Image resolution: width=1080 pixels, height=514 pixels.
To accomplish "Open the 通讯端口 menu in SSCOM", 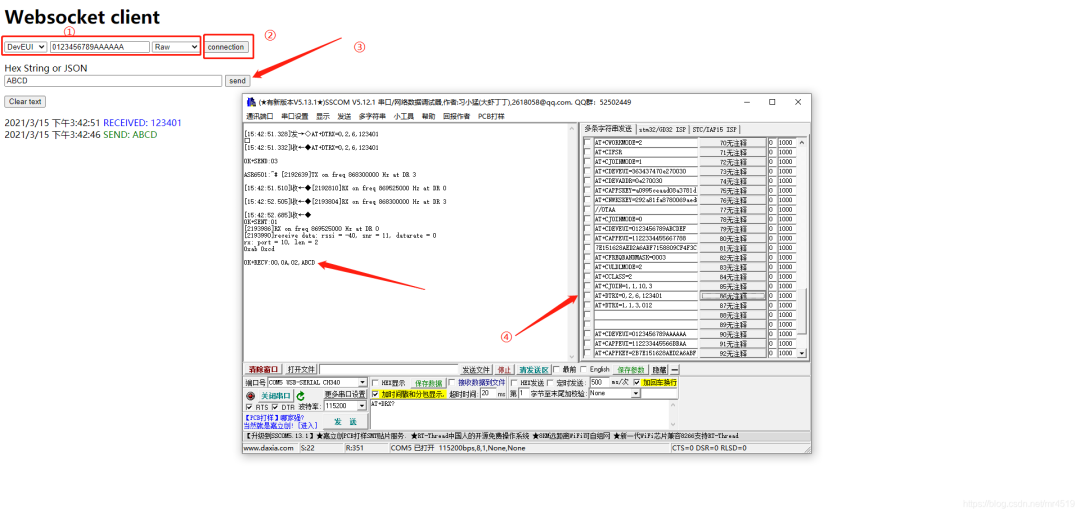I will pyautogui.click(x=260, y=116).
